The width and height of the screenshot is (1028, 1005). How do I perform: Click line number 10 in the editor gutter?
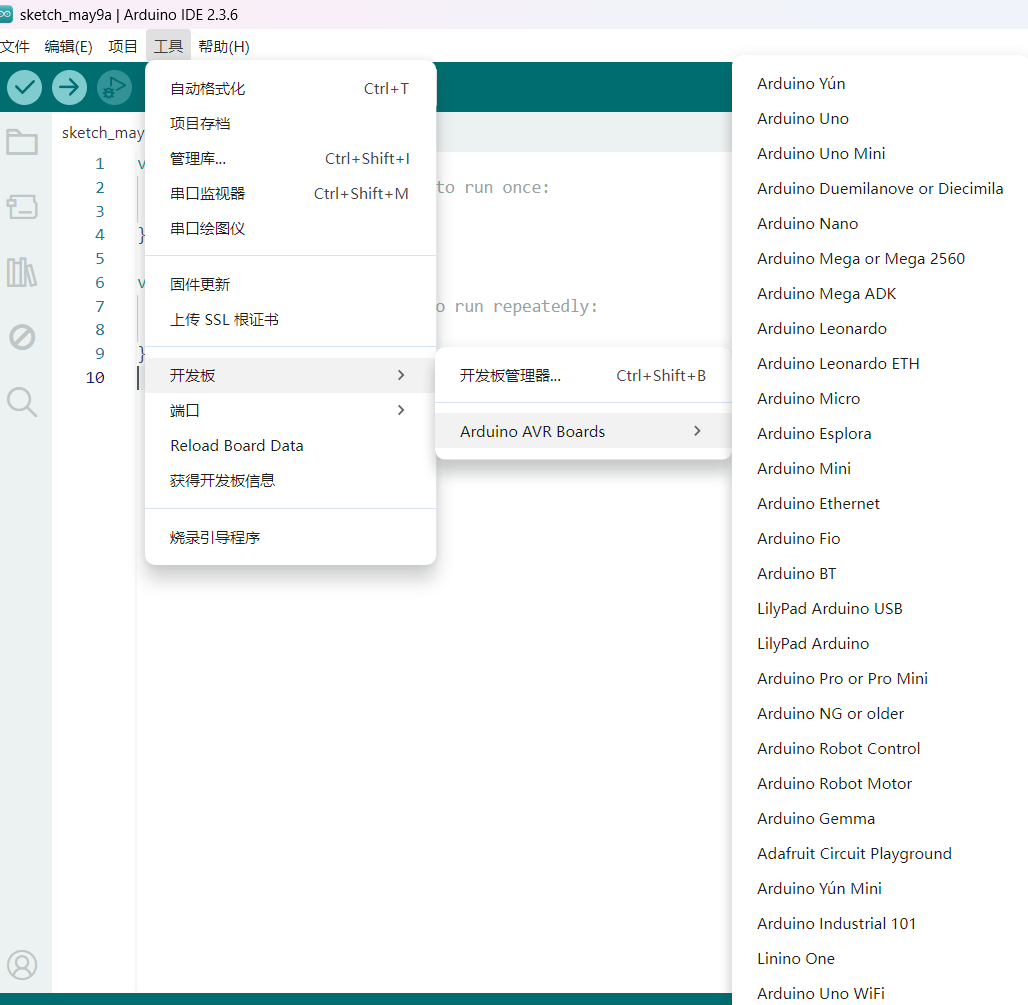click(95, 378)
